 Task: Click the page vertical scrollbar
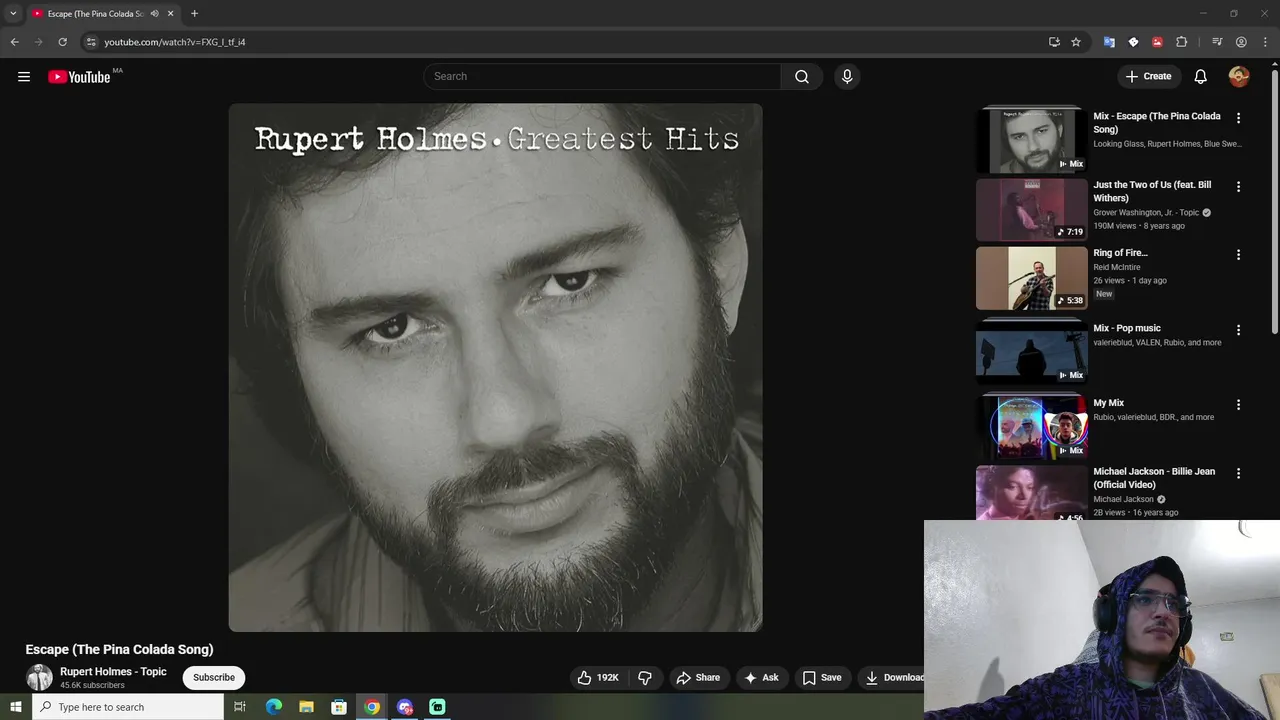pyautogui.click(x=1274, y=200)
